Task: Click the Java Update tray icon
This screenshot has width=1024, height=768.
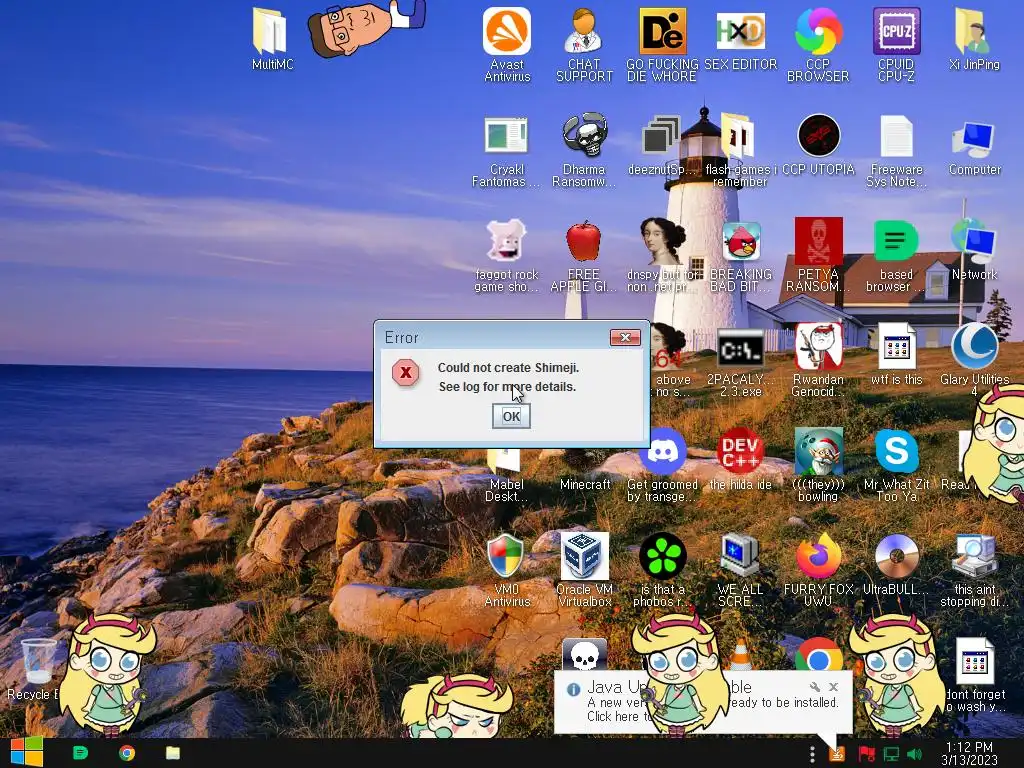Action: [837, 754]
